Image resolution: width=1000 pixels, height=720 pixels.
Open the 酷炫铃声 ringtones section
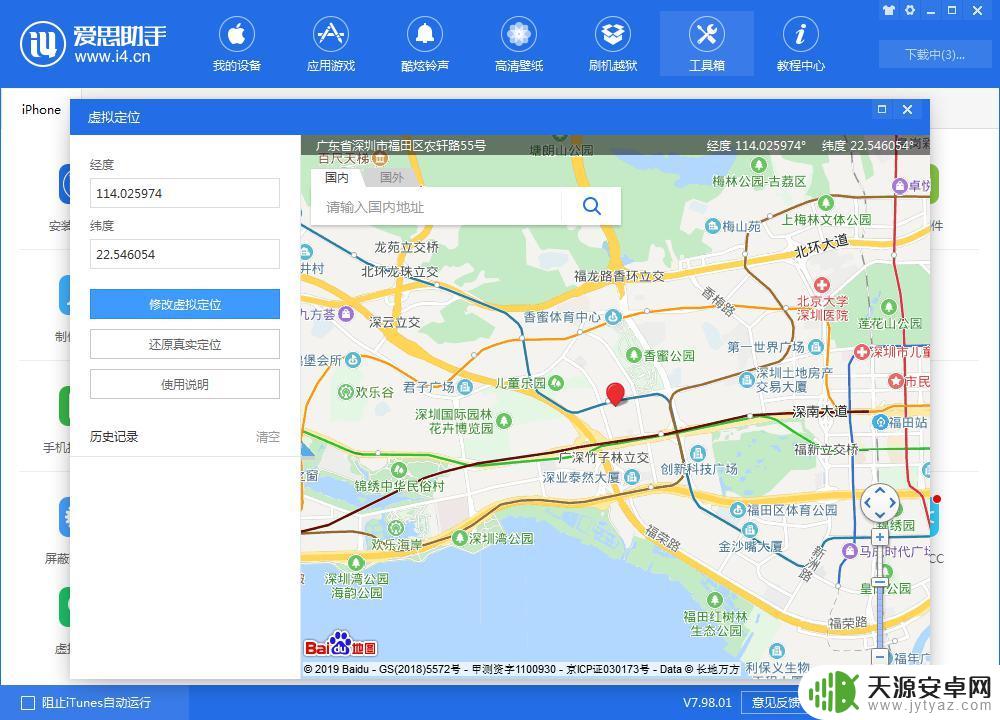(425, 45)
